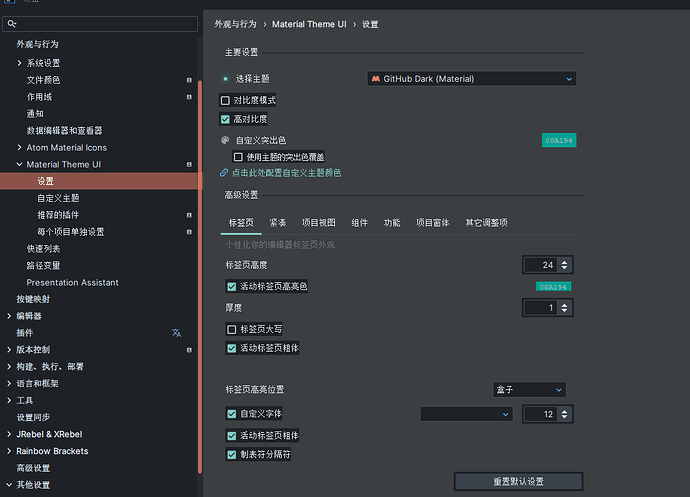Image resolution: width=690 pixels, height=497 pixels.
Task: Open the custom font name dropdown
Action: pos(466,414)
